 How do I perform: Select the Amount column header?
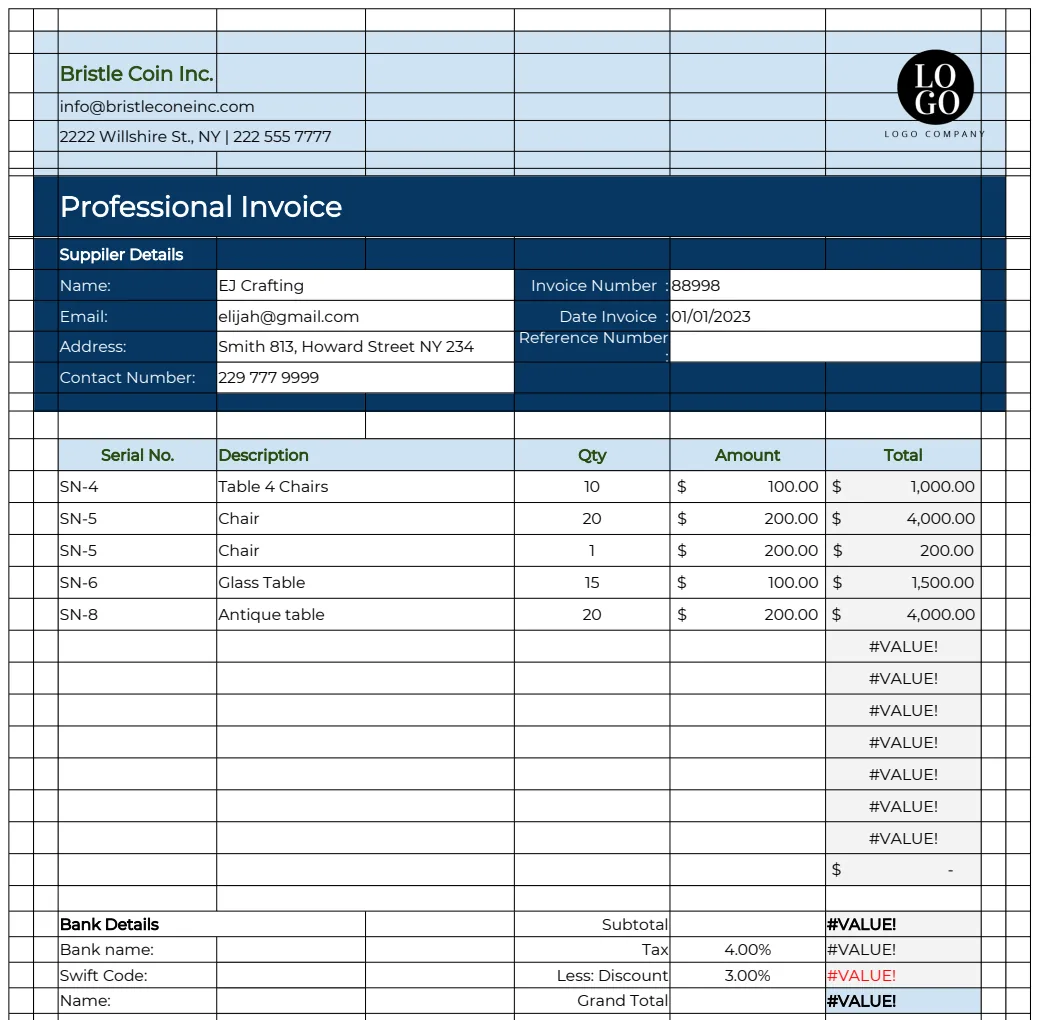pos(747,455)
